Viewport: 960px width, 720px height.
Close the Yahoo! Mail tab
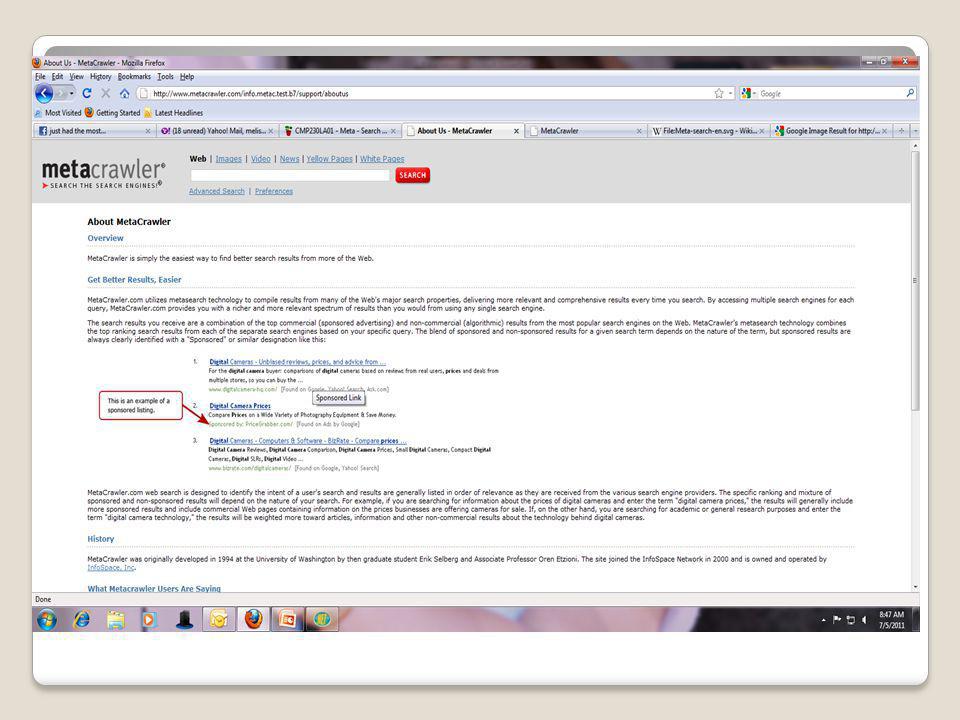tap(271, 131)
